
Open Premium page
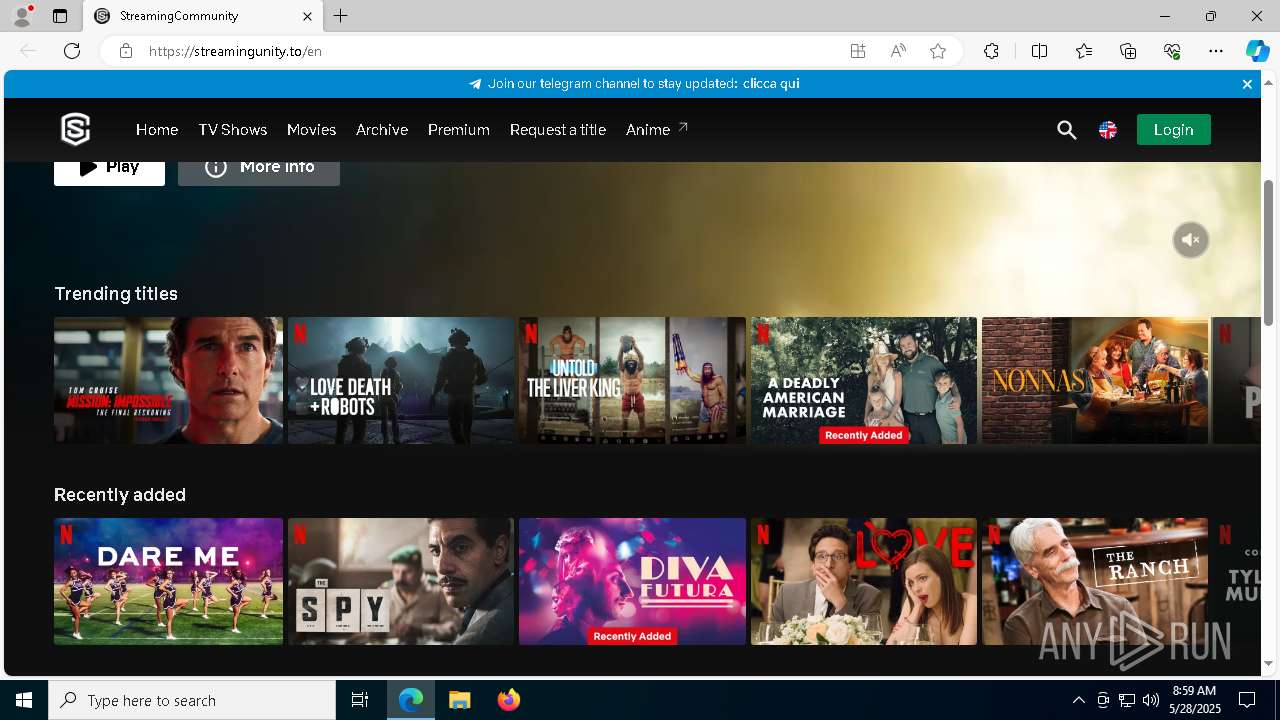[x=458, y=130]
